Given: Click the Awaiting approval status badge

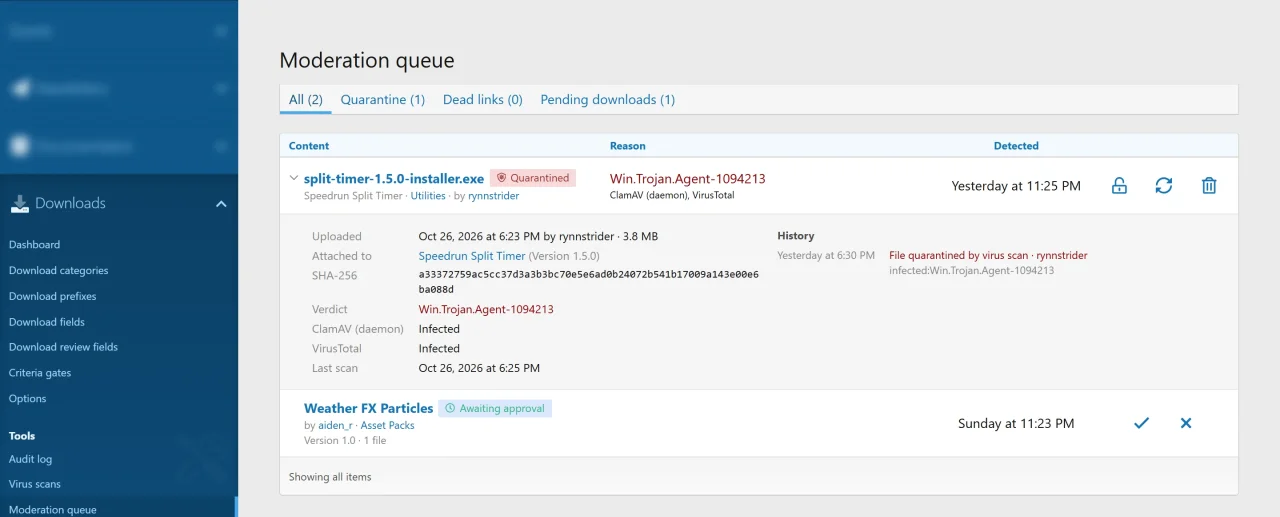Looking at the screenshot, I should [495, 408].
